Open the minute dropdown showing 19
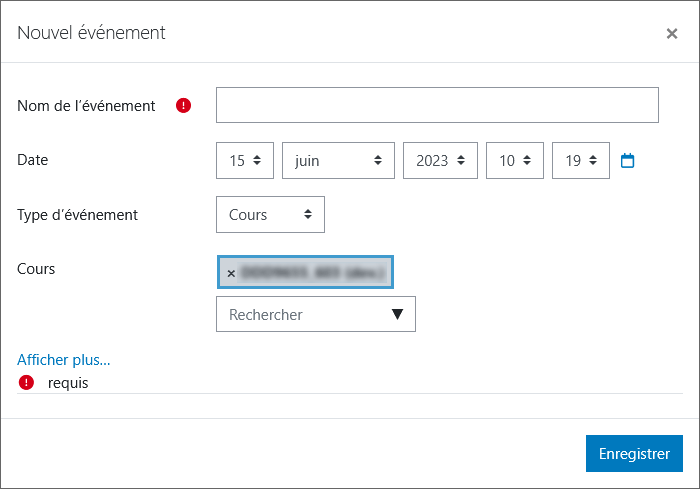 point(580,160)
